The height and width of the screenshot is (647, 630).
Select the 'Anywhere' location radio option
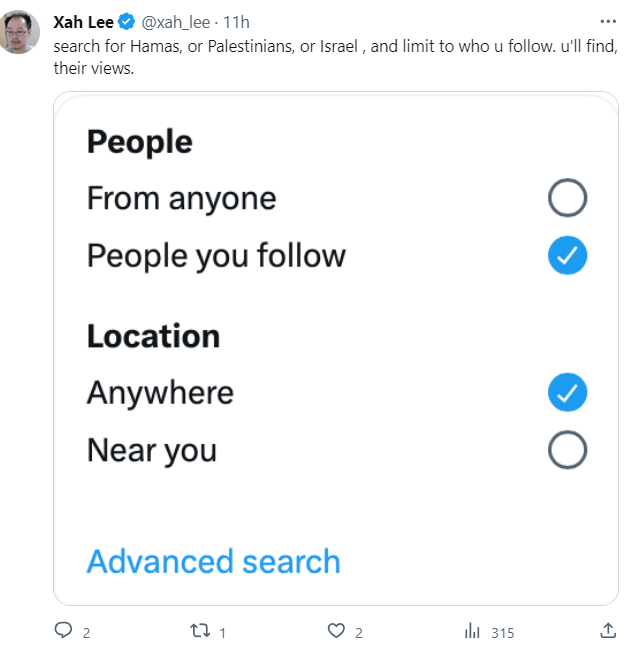[x=567, y=392]
